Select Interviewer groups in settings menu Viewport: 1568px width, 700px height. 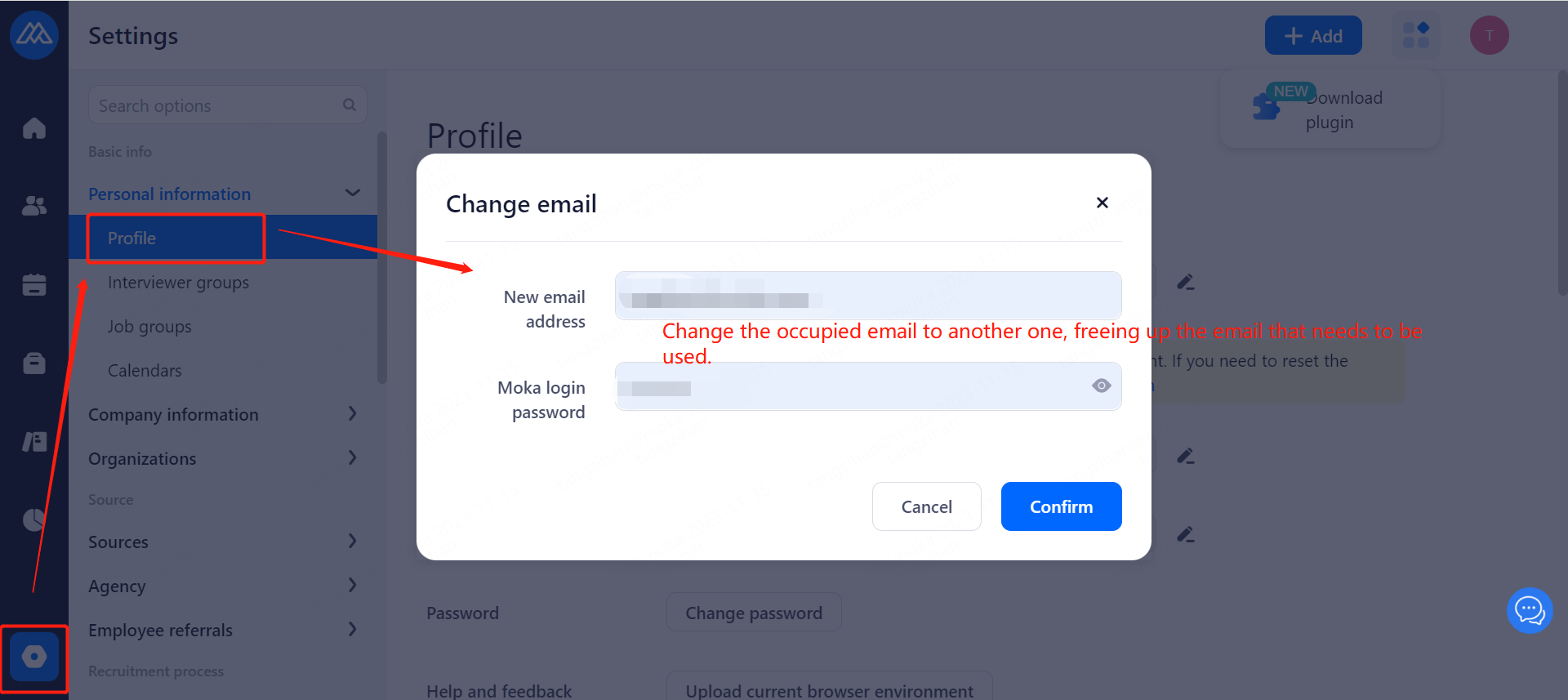(x=178, y=283)
